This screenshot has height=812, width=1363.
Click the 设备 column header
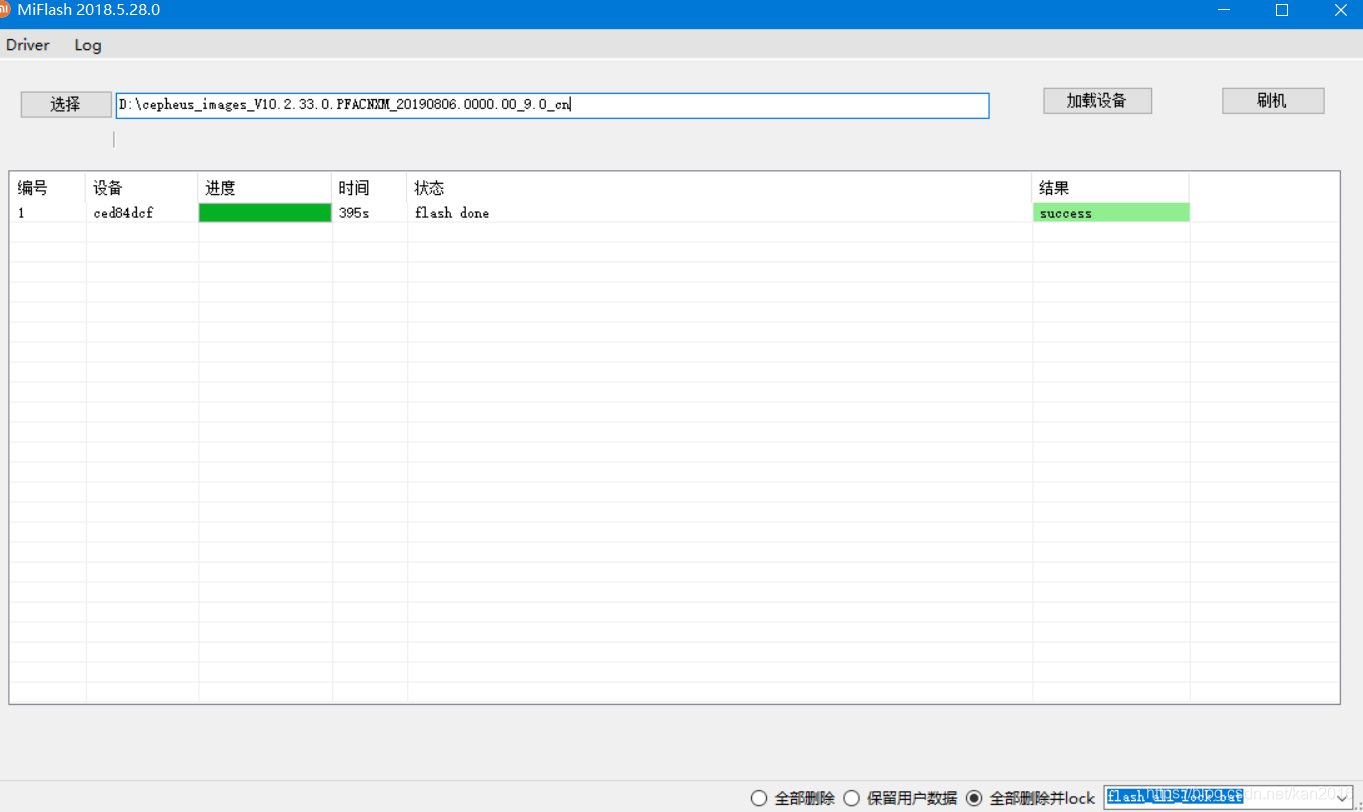pyautogui.click(x=142, y=188)
